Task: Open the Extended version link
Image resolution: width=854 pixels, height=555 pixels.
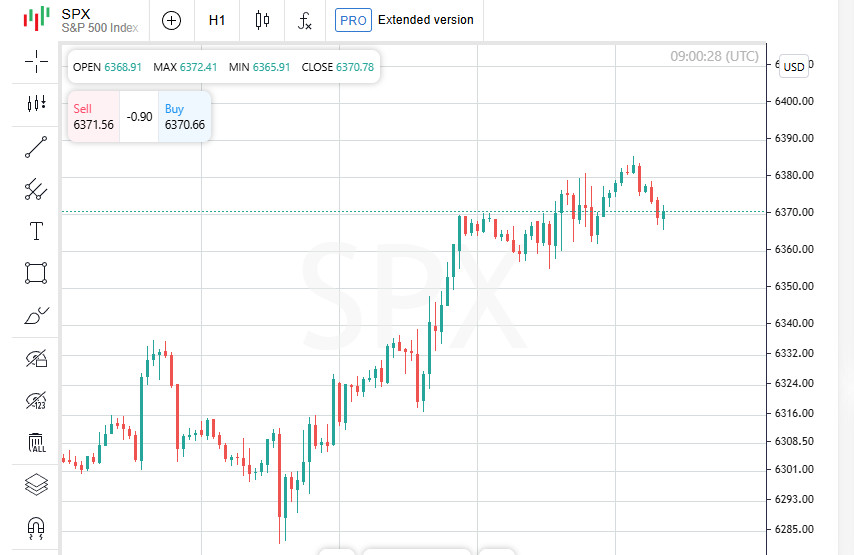Action: 426,20
